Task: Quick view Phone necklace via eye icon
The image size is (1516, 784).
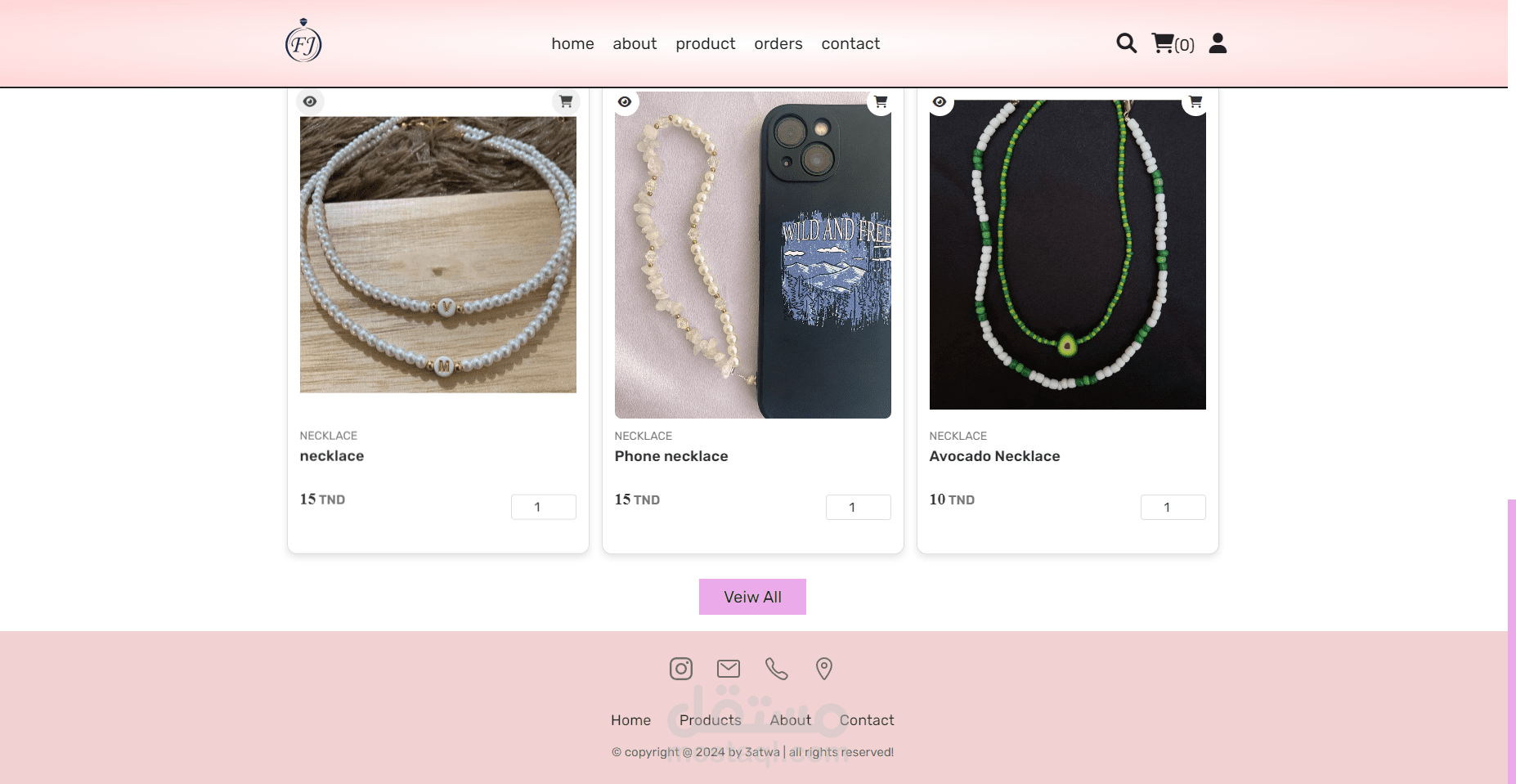Action: [x=625, y=102]
